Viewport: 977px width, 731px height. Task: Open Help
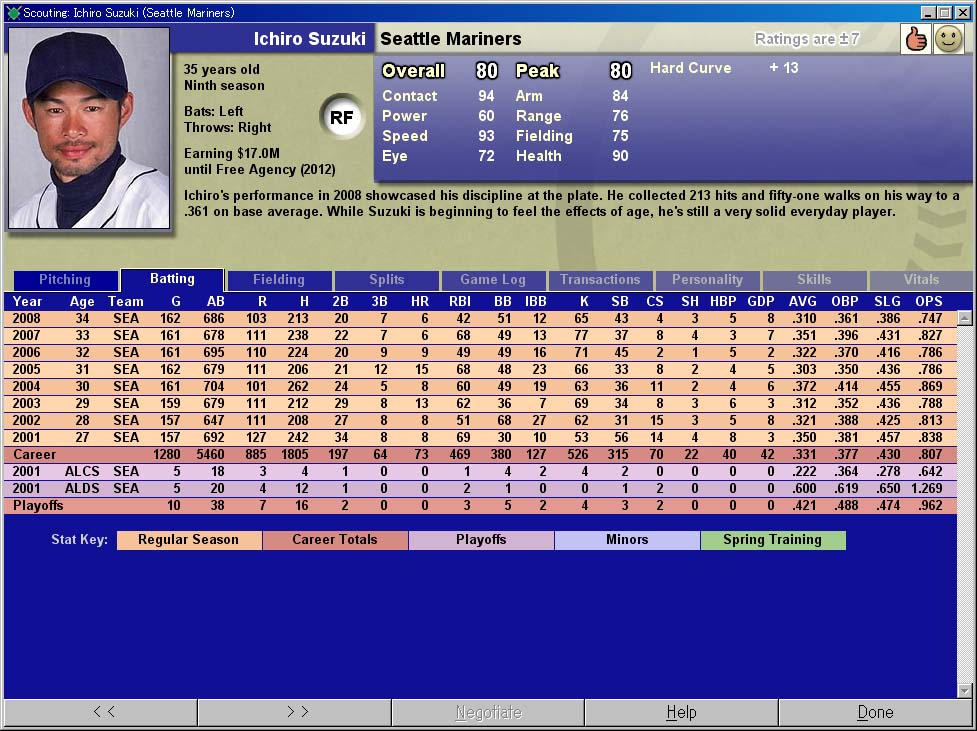[682, 712]
